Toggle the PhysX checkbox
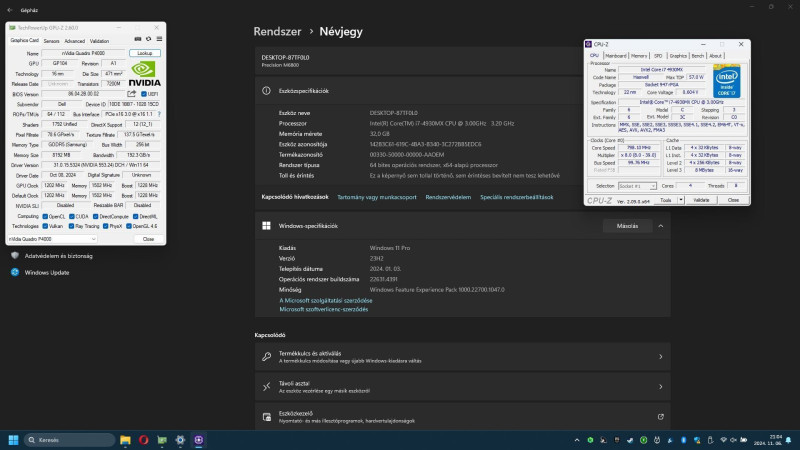This screenshot has width=800, height=450. point(106,226)
